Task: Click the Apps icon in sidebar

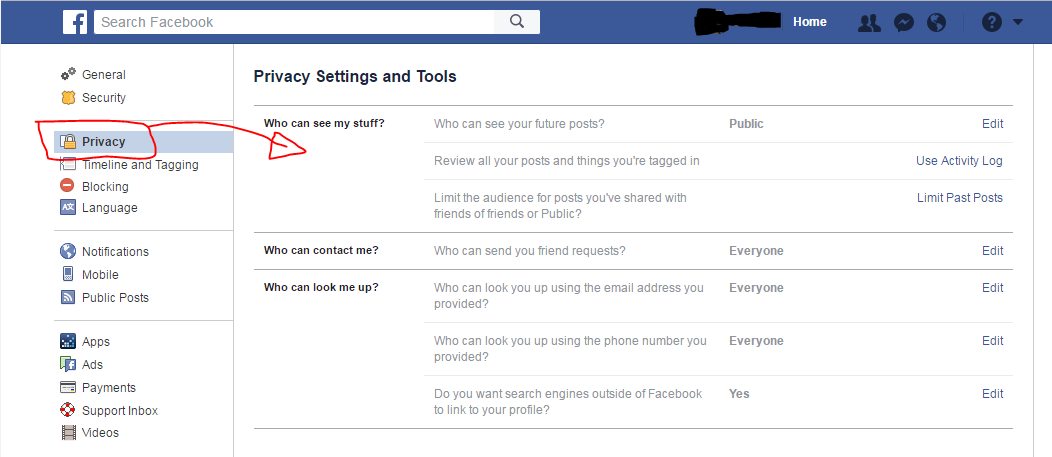Action: point(68,342)
